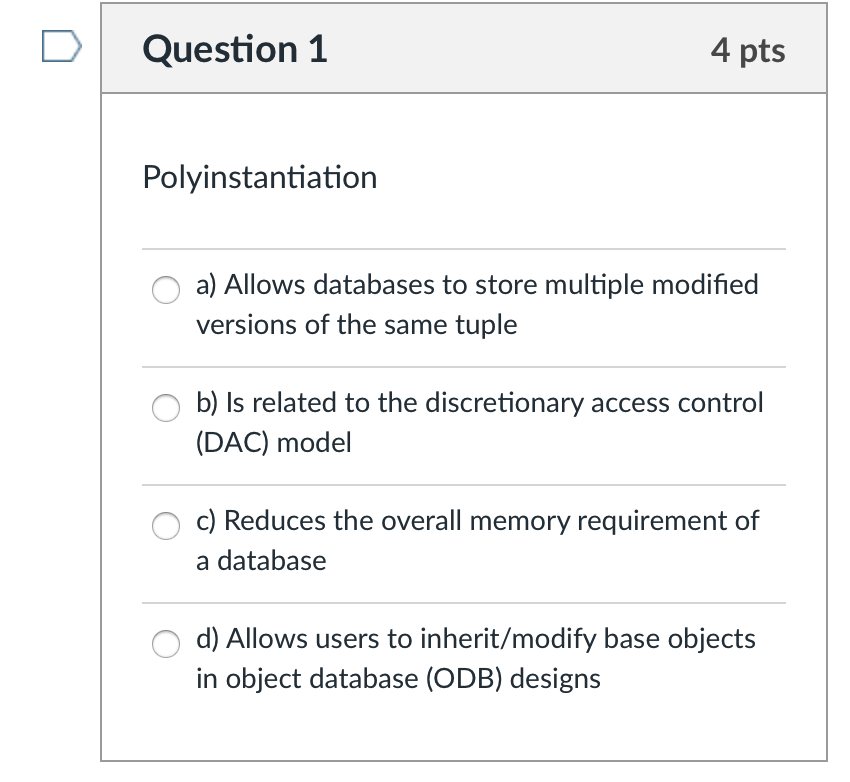850x782 pixels.
Task: Click the text of option b
Action: (477, 422)
